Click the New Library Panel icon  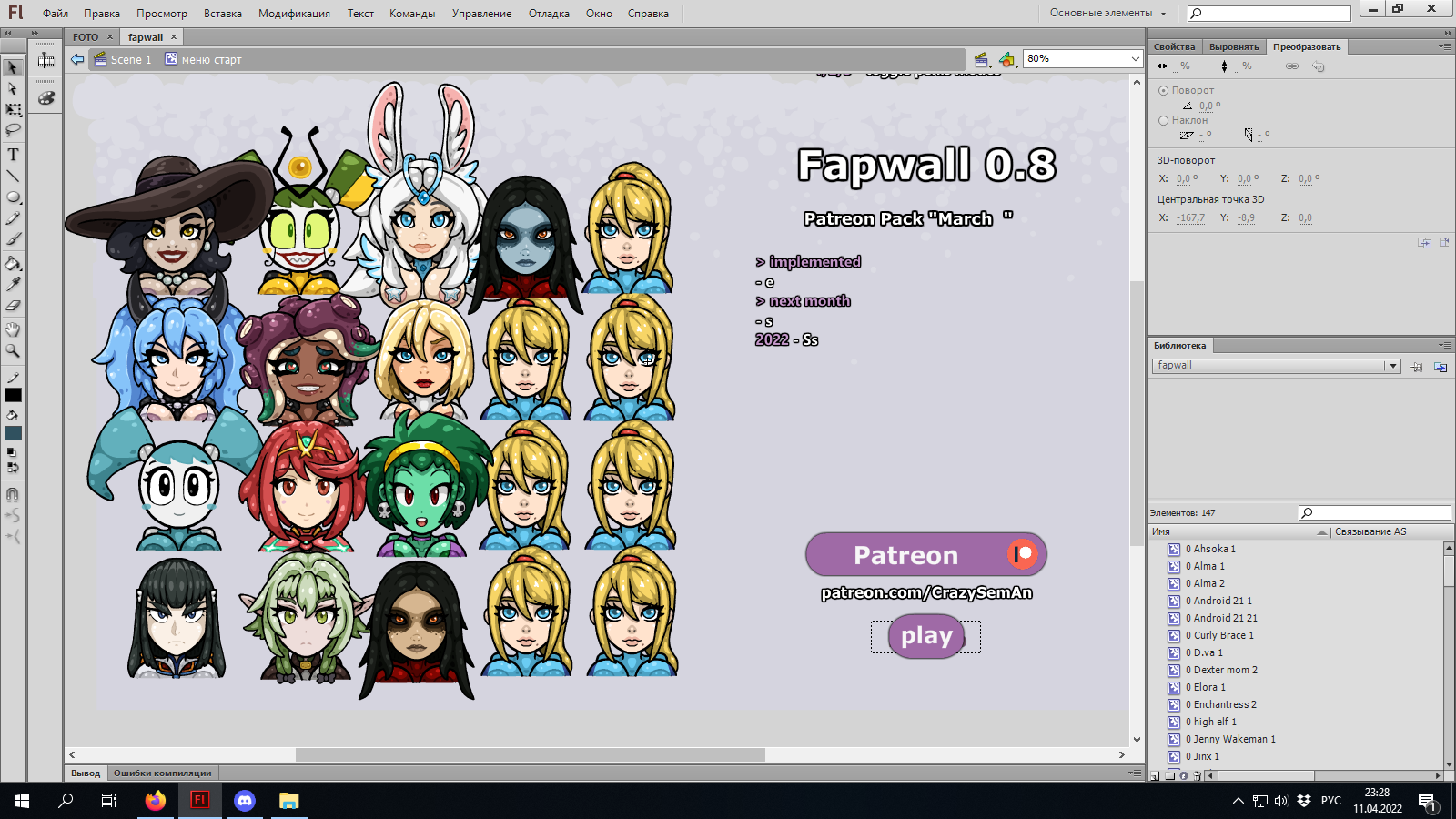(x=1441, y=367)
